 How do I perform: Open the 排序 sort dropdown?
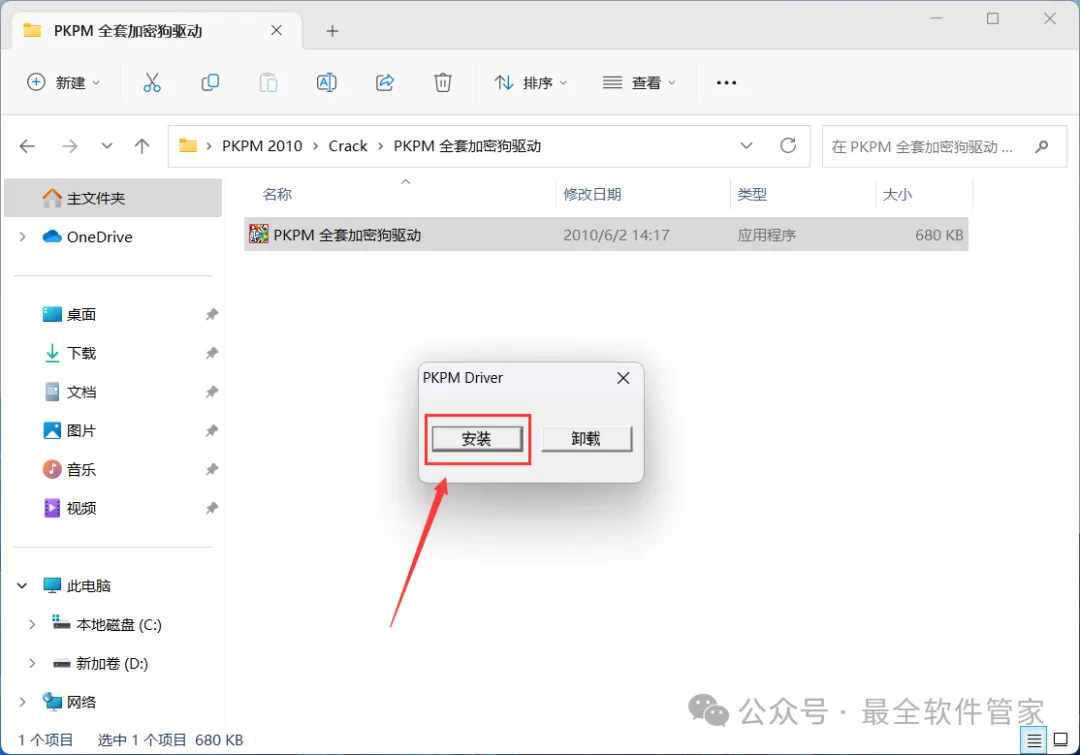click(530, 83)
